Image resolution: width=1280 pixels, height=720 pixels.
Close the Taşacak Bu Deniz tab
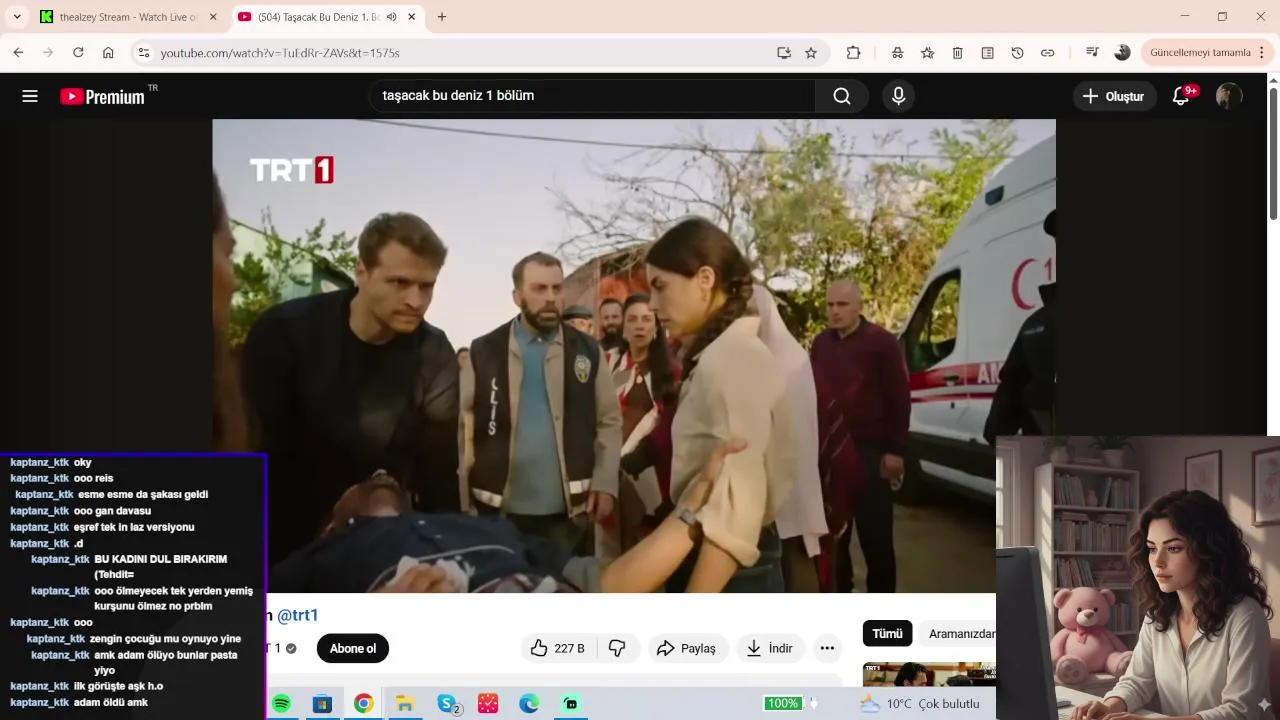tap(411, 17)
